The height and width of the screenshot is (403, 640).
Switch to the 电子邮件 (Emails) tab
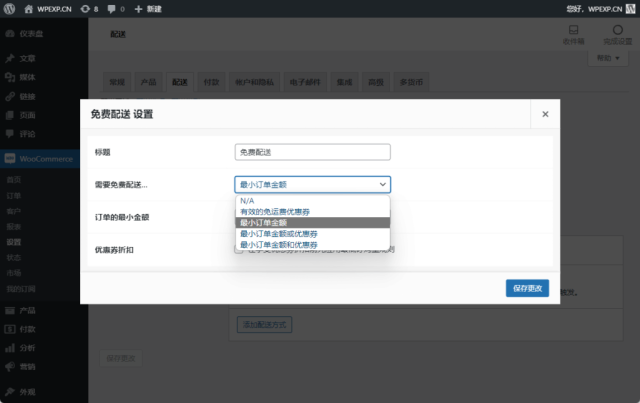point(305,82)
